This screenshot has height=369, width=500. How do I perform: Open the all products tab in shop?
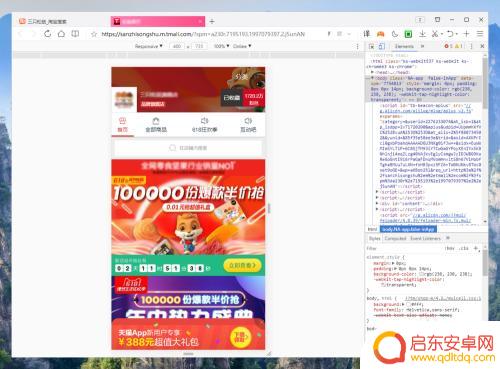coord(156,125)
